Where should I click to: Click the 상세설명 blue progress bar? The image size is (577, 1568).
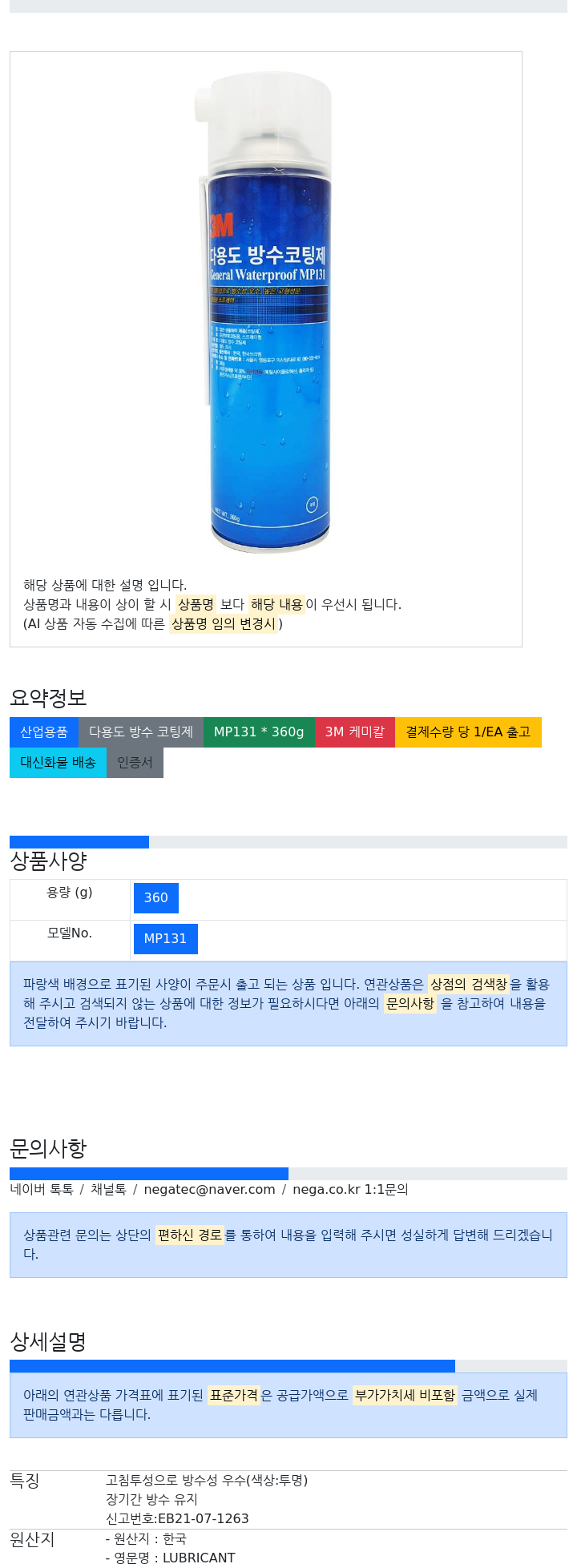[x=232, y=1366]
